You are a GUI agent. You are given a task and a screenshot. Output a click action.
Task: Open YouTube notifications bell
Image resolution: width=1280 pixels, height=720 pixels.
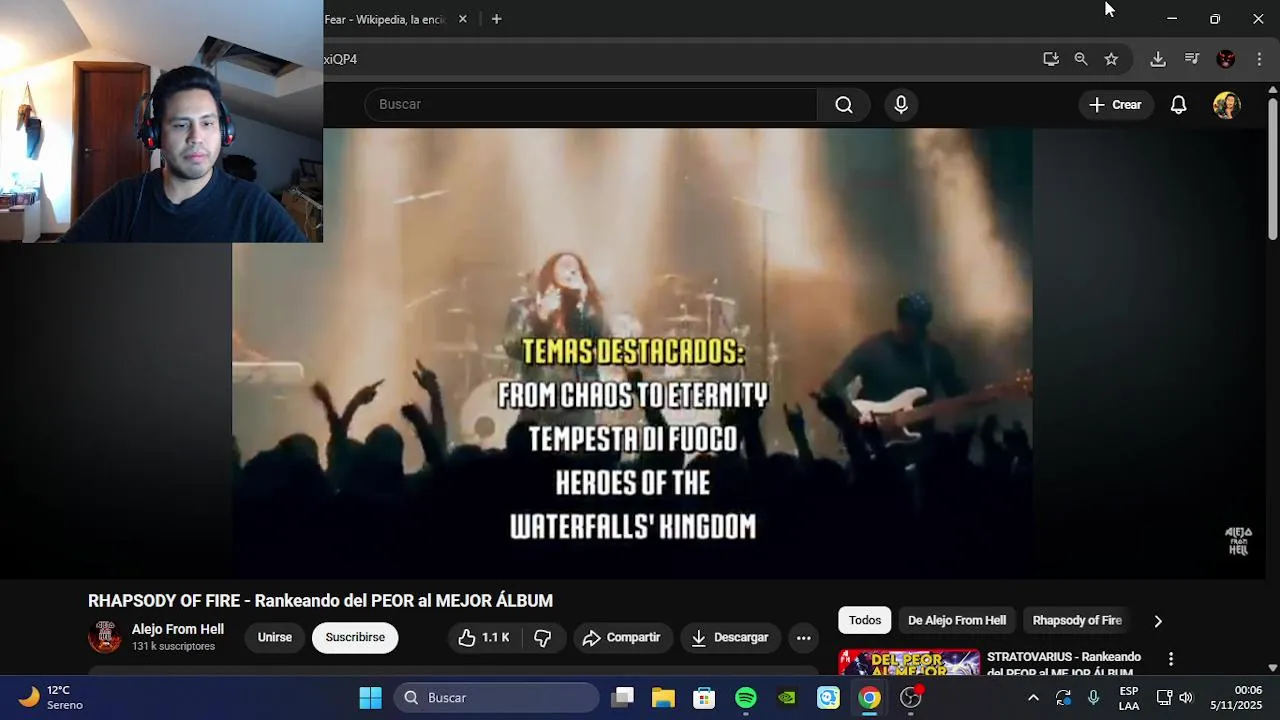pyautogui.click(x=1179, y=105)
